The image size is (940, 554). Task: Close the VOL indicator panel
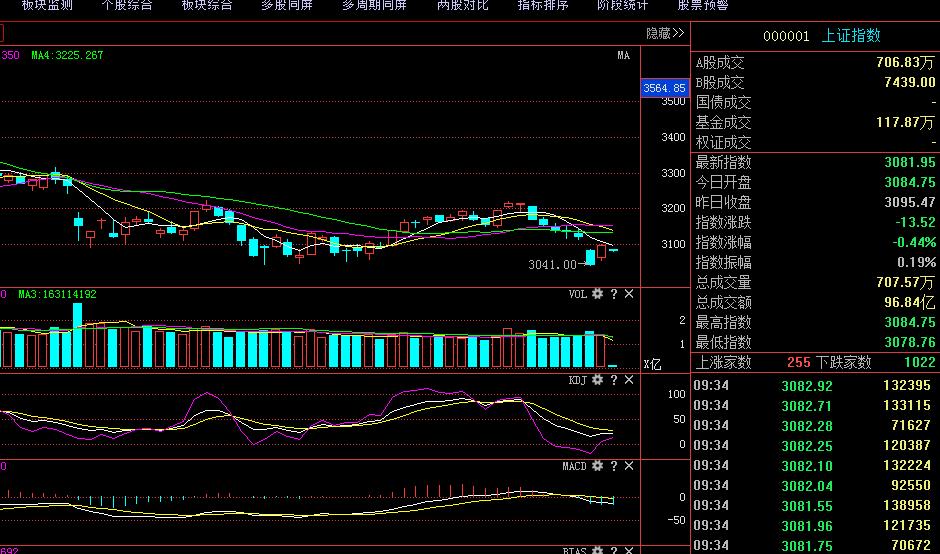pos(628,294)
